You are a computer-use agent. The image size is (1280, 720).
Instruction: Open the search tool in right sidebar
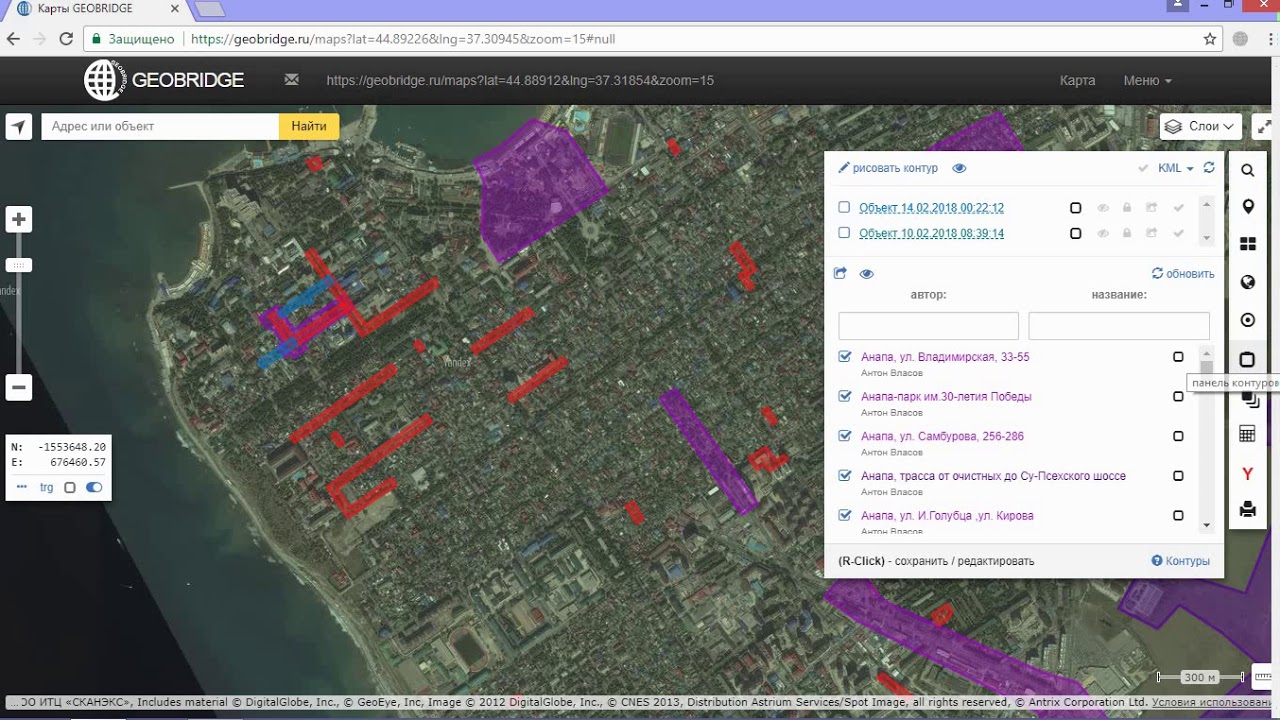tap(1247, 170)
